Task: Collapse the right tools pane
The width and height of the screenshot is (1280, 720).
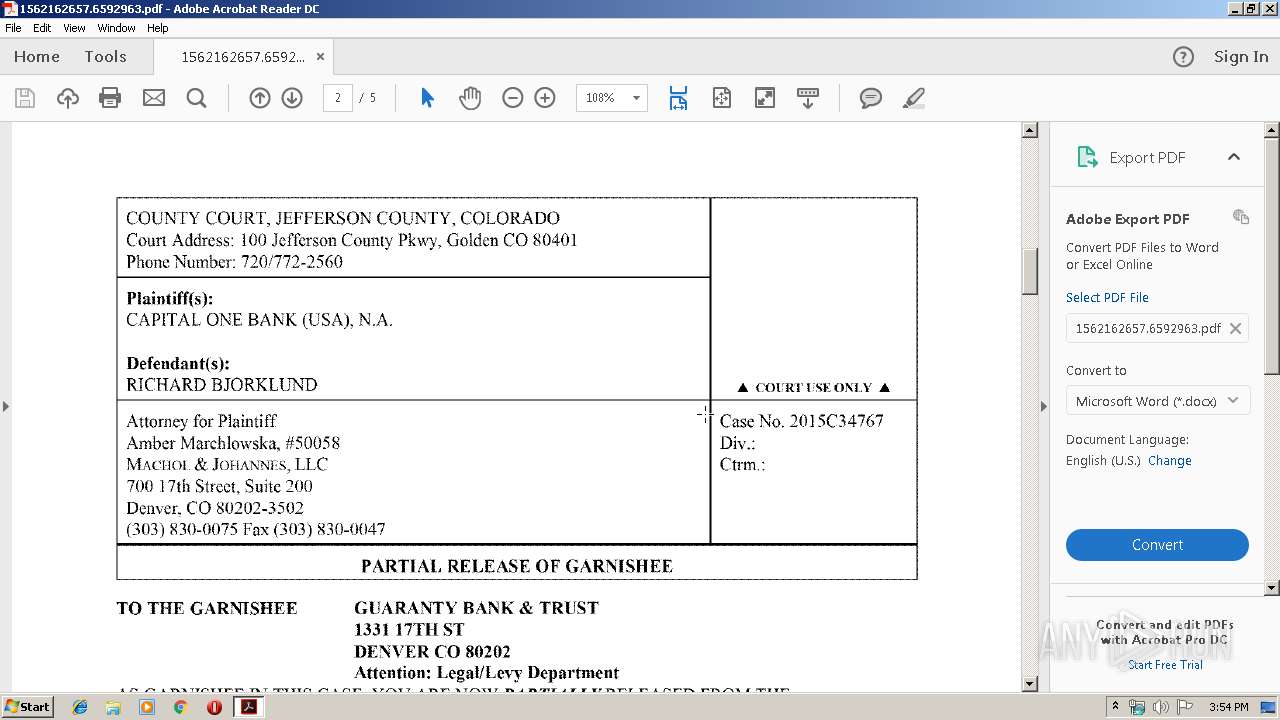Action: tap(1044, 406)
